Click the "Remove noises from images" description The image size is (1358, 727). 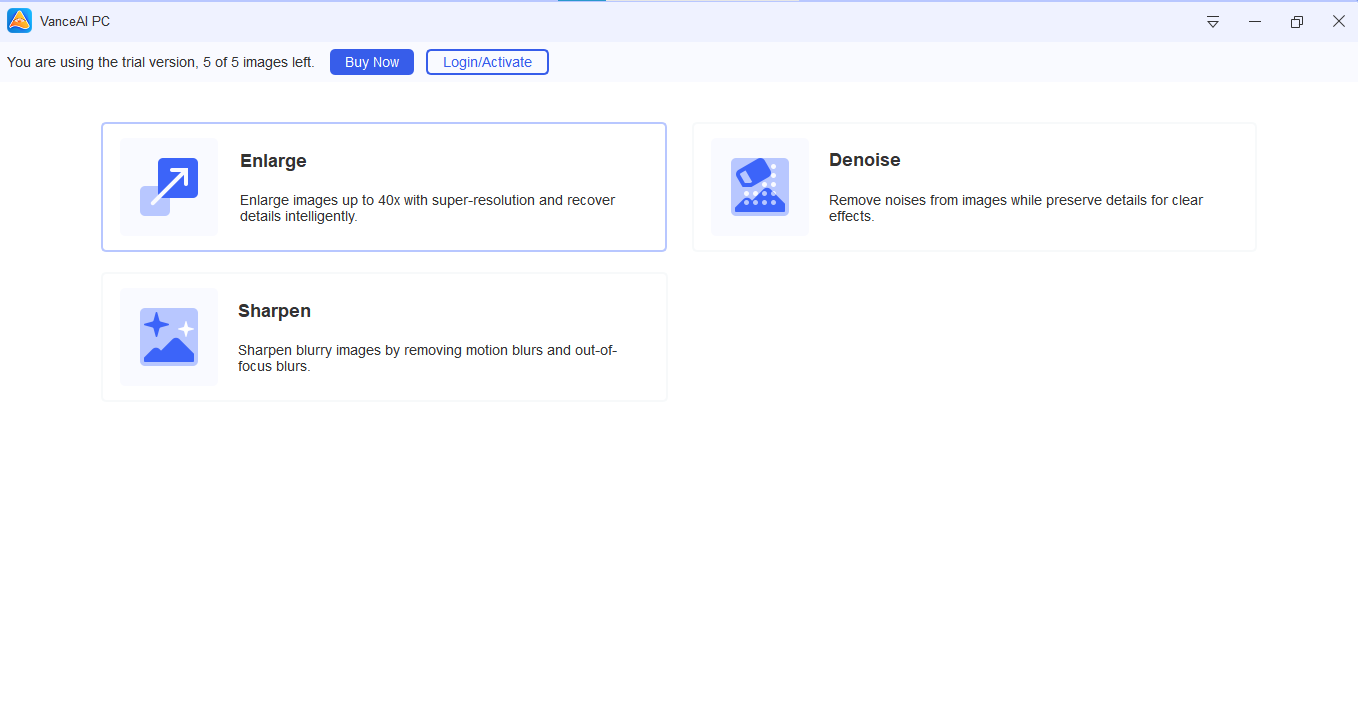[1016, 208]
